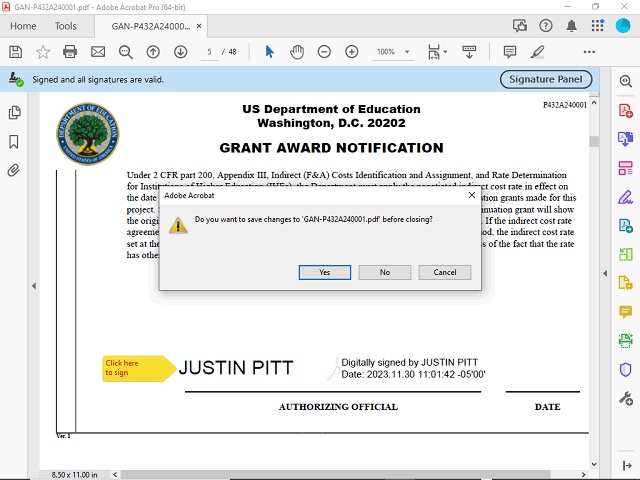Go to next page arrow
The height and width of the screenshot is (480, 640).
coord(180,52)
